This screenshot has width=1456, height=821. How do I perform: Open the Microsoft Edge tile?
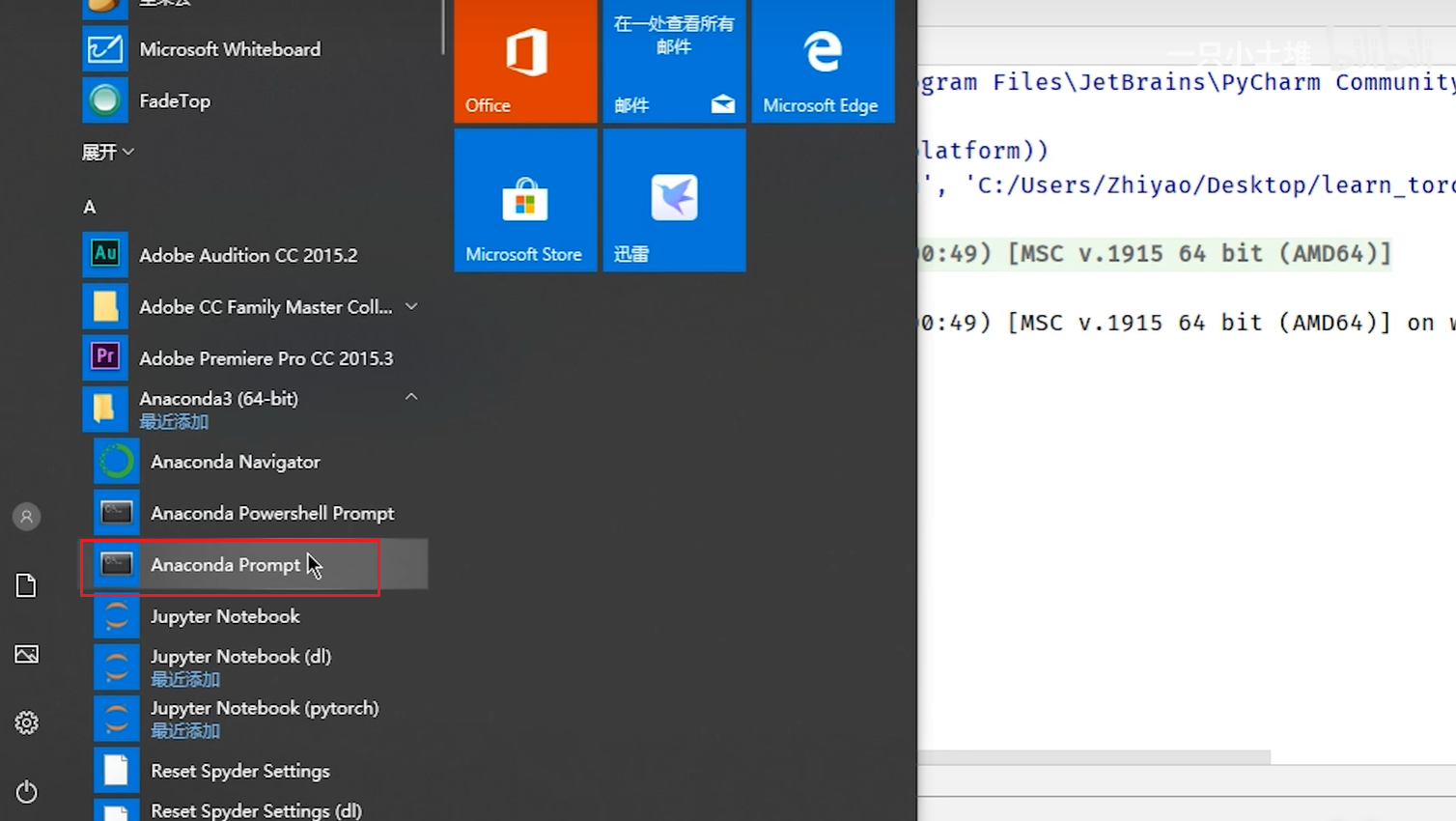[x=823, y=60]
